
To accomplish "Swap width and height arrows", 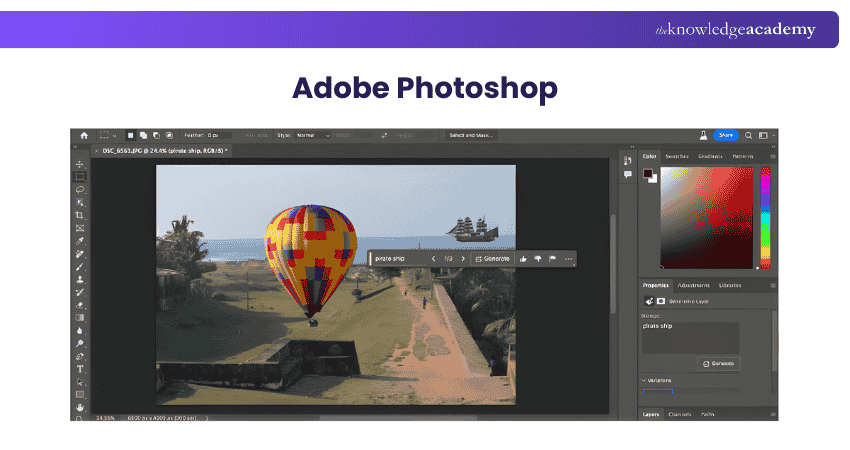I will tap(384, 136).
